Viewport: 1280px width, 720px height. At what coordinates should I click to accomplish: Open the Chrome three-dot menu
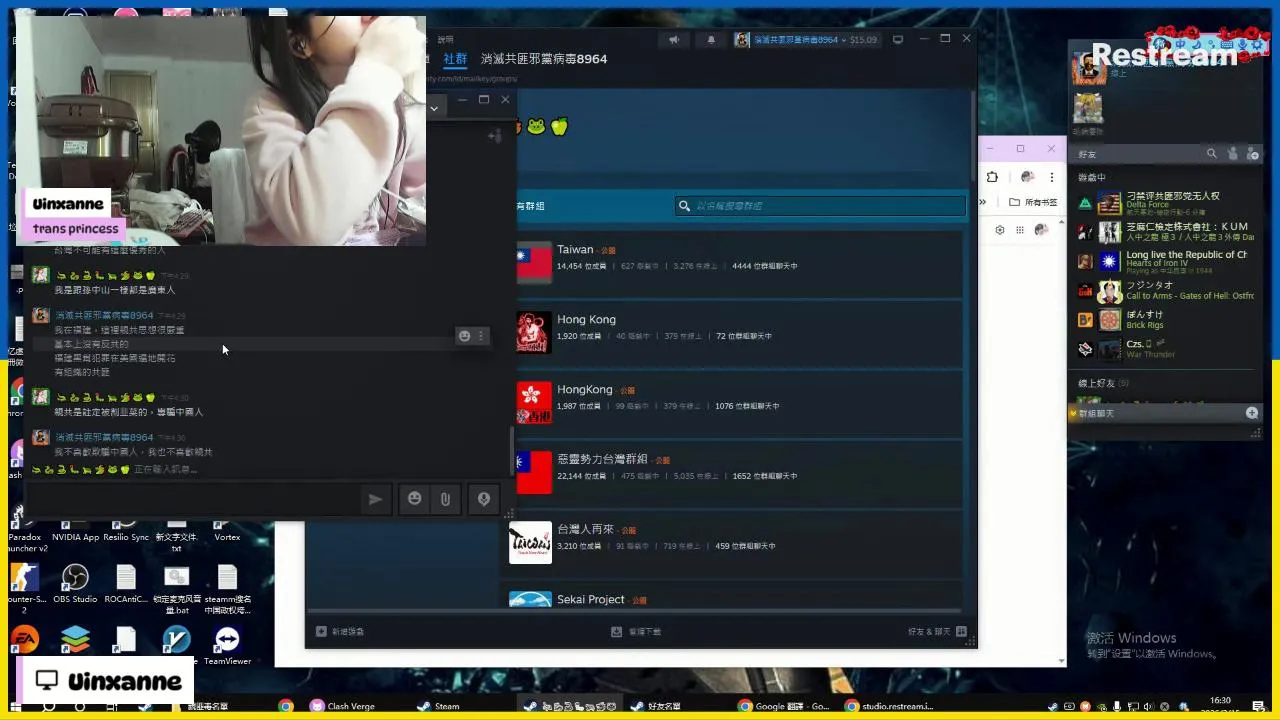pyautogui.click(x=1051, y=177)
